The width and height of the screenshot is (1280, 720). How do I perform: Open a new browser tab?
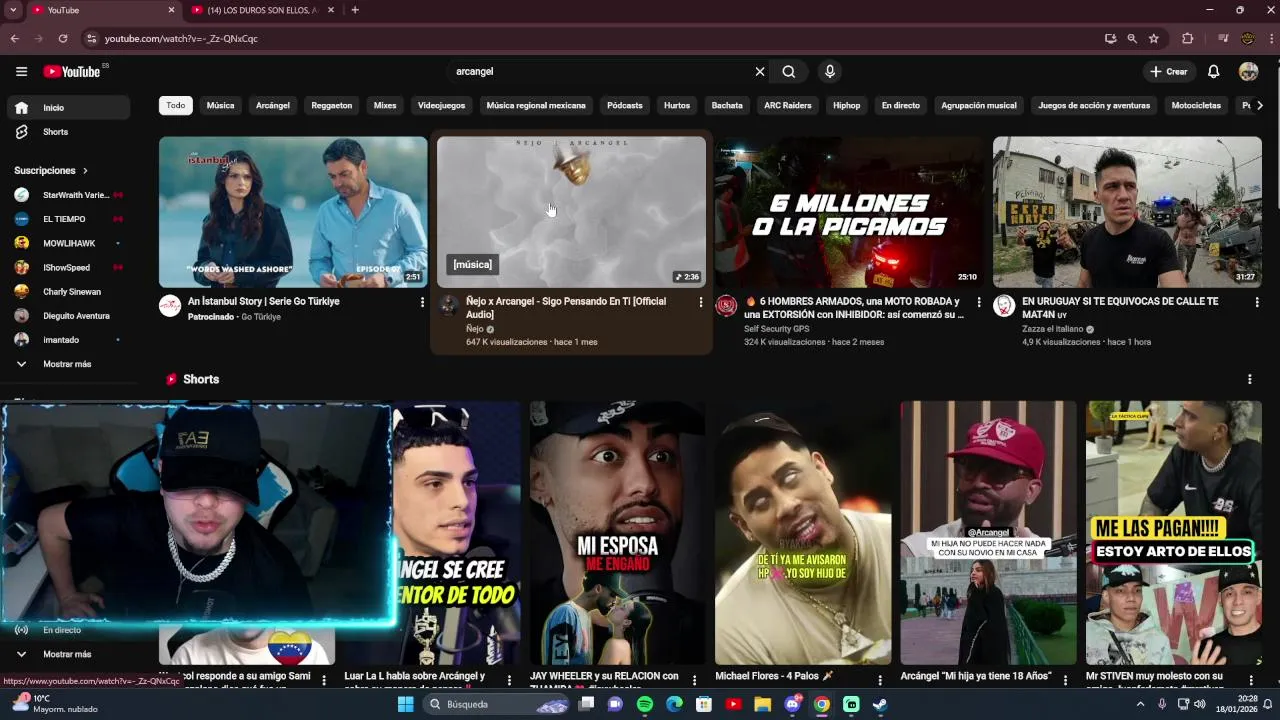(x=355, y=10)
